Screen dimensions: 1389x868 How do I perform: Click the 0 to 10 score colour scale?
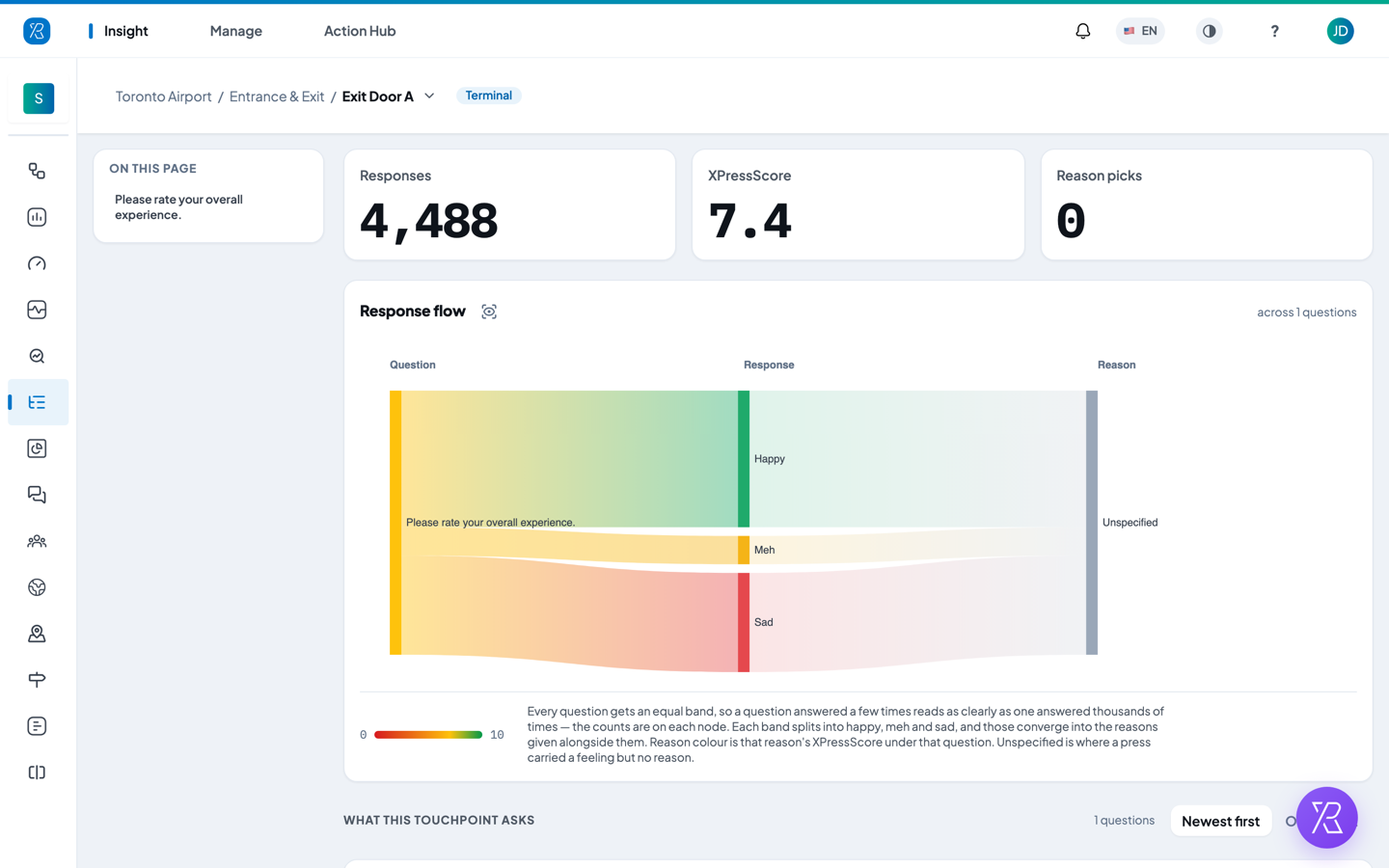click(x=428, y=735)
